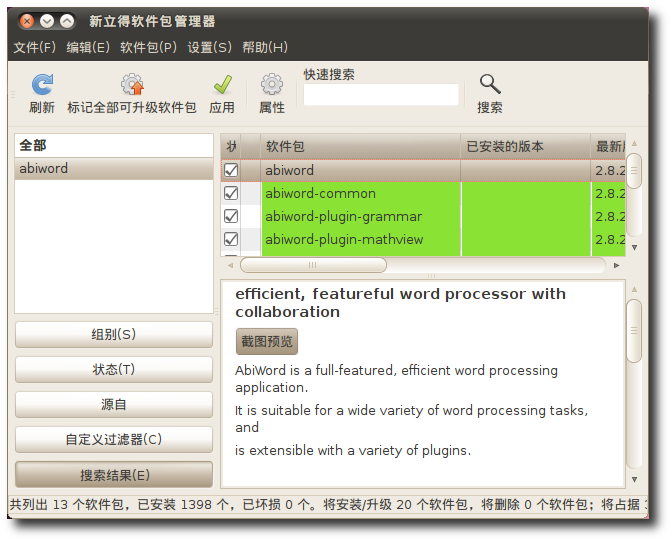Click the Refresh (刷新) toolbar icon
The height and width of the screenshot is (542, 672).
[x=42, y=84]
